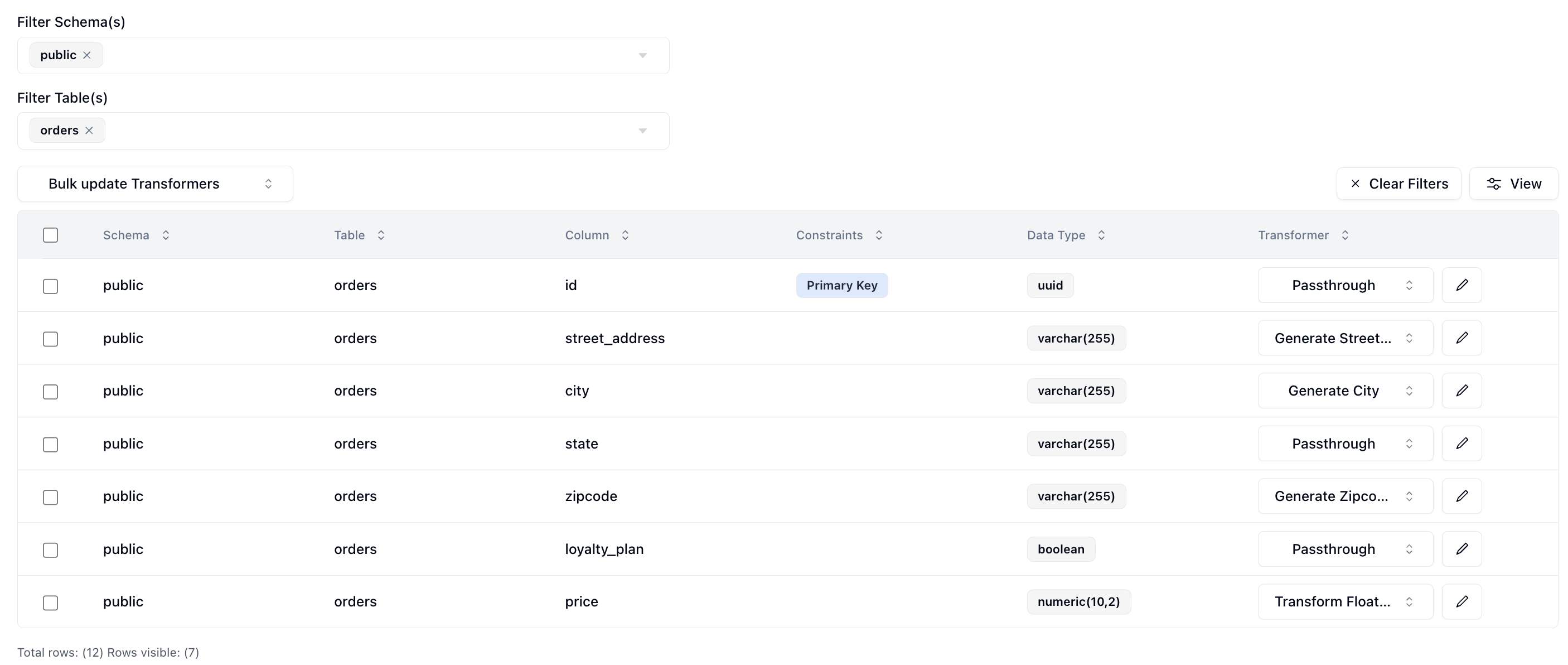Edit transformer for street_address column
Screen dimensions: 1568x665
pos(1461,338)
